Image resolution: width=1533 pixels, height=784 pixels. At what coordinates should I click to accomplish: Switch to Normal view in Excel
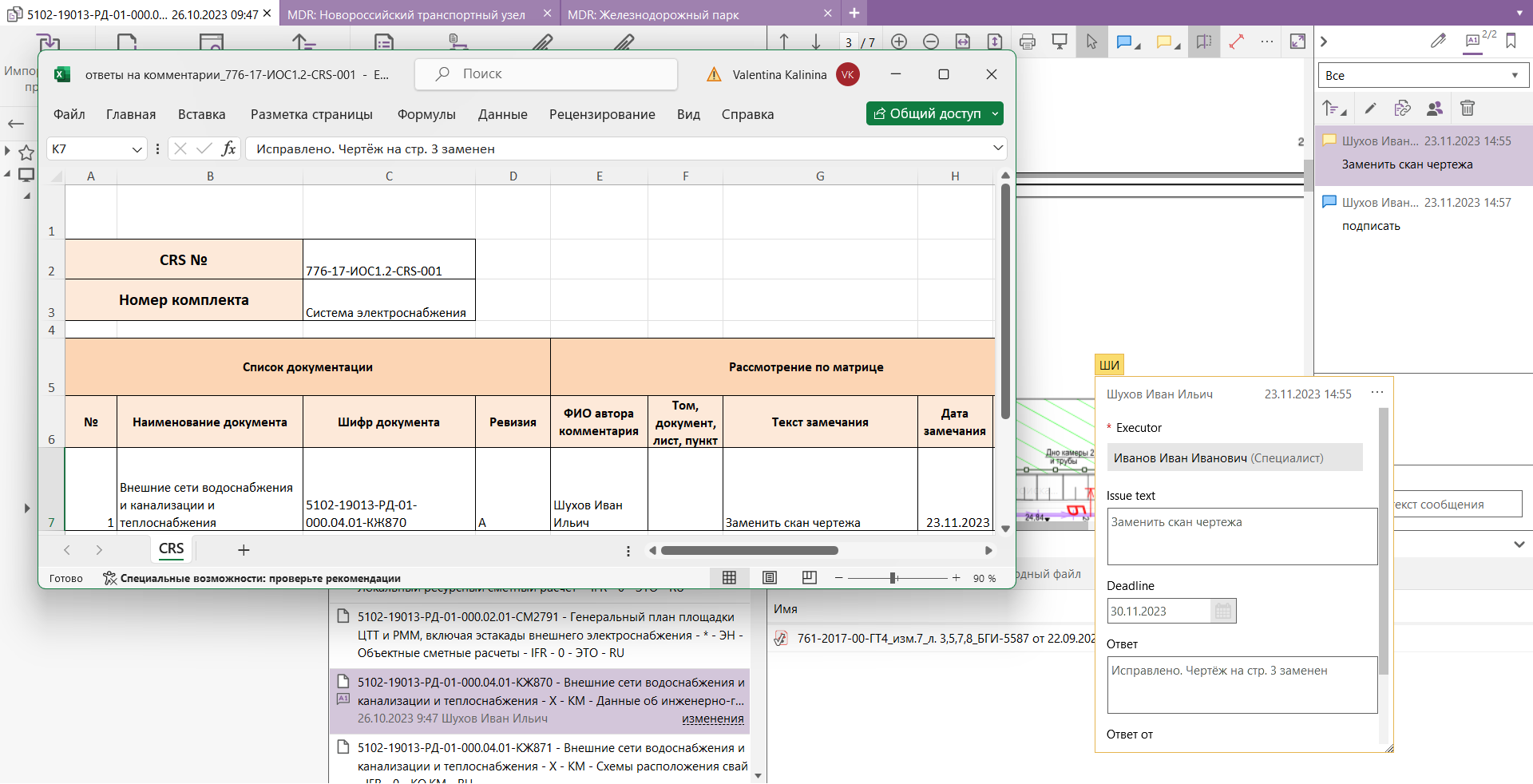[x=729, y=577]
